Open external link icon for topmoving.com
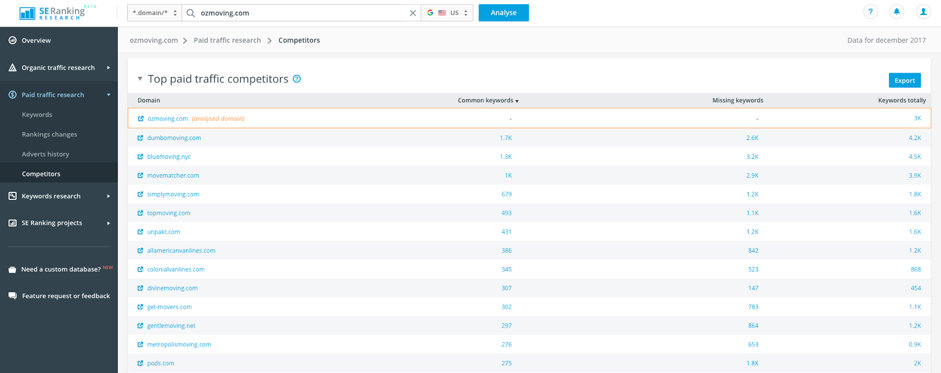This screenshot has width=941, height=373. pyautogui.click(x=140, y=213)
